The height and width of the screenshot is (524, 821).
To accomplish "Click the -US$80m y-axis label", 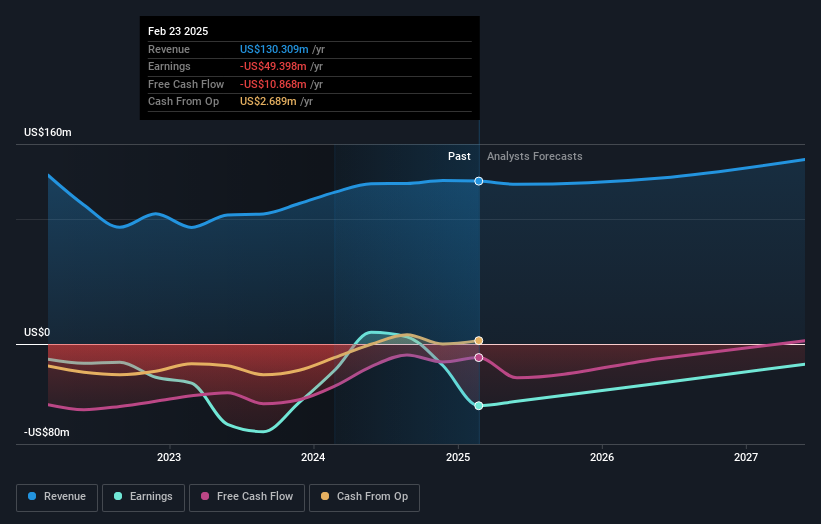I will coord(47,432).
